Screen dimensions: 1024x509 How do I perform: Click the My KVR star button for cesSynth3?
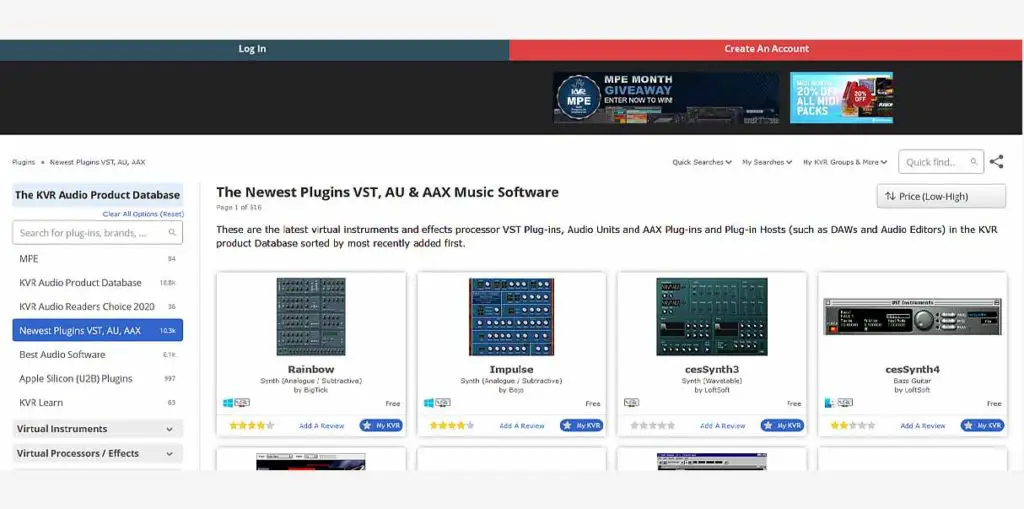(782, 425)
